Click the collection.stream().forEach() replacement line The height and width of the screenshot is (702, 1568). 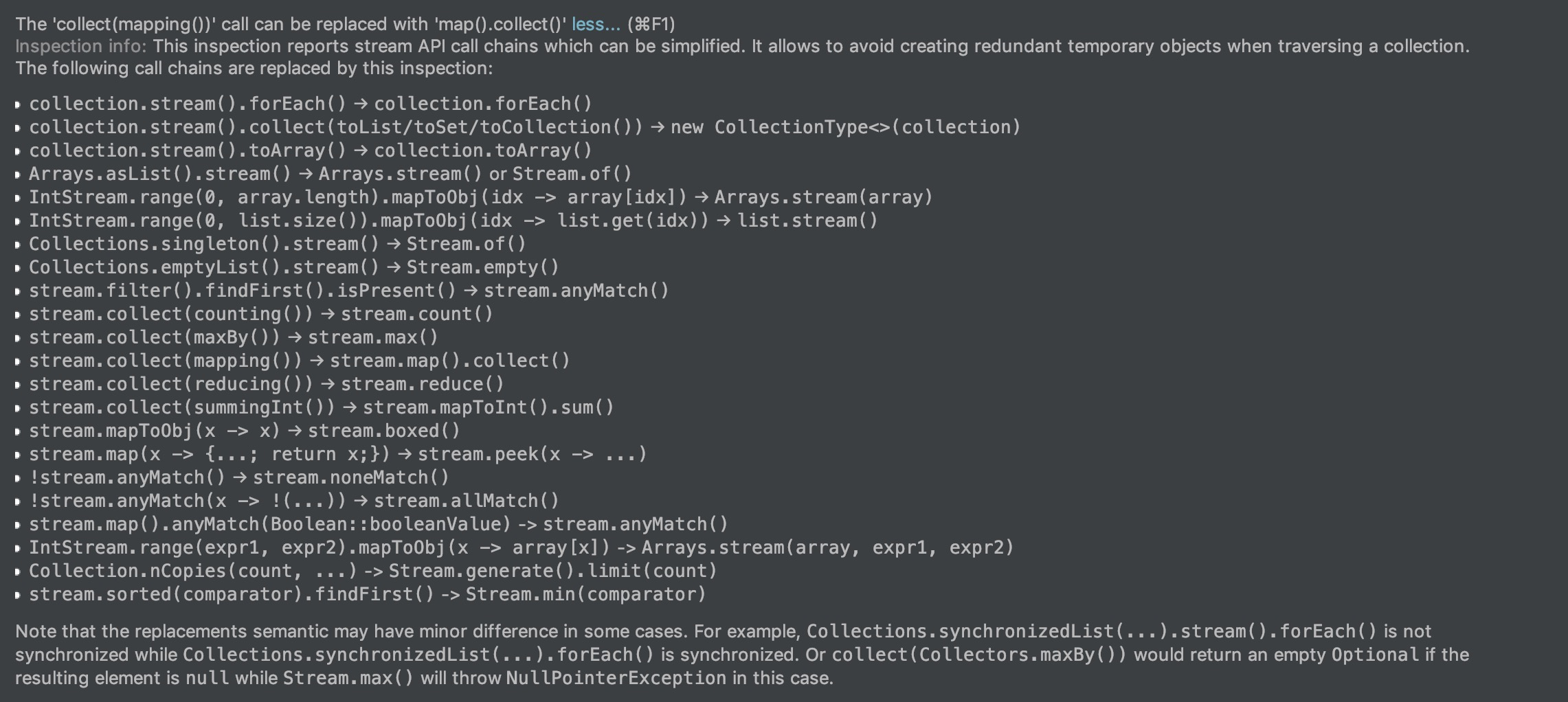[x=311, y=104]
